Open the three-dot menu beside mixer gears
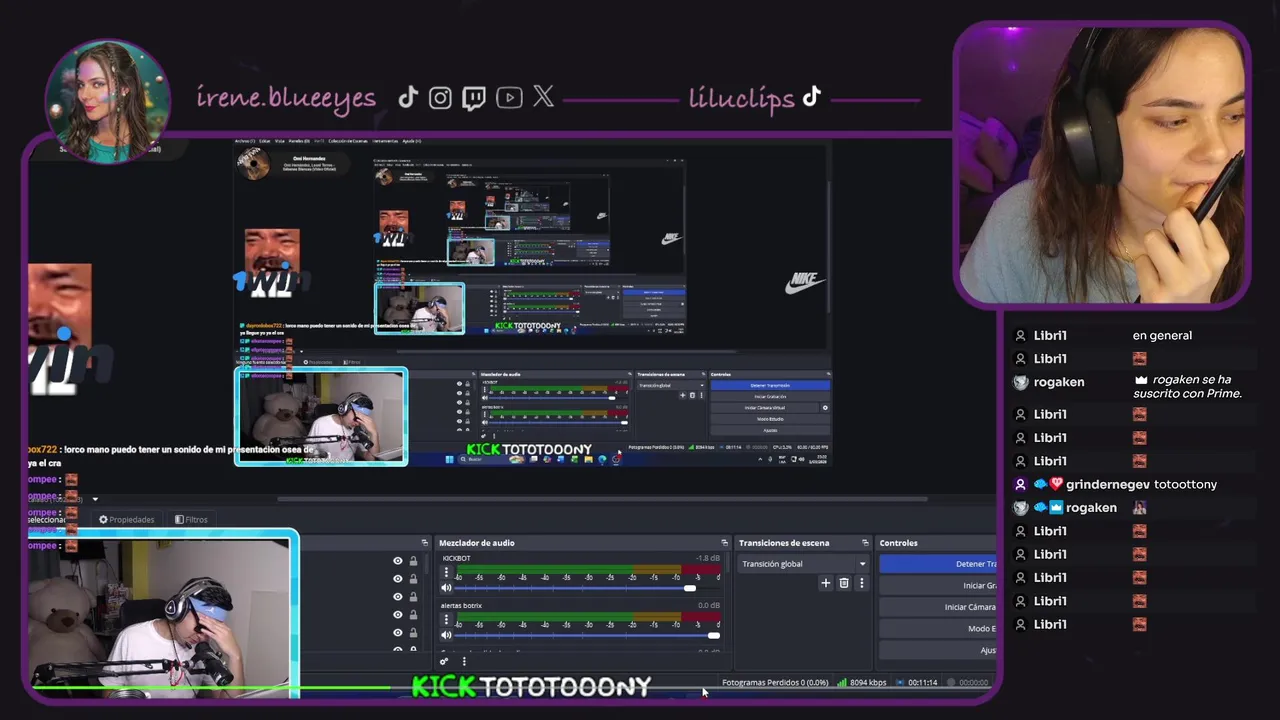This screenshot has height=720, width=1280. pyautogui.click(x=463, y=661)
